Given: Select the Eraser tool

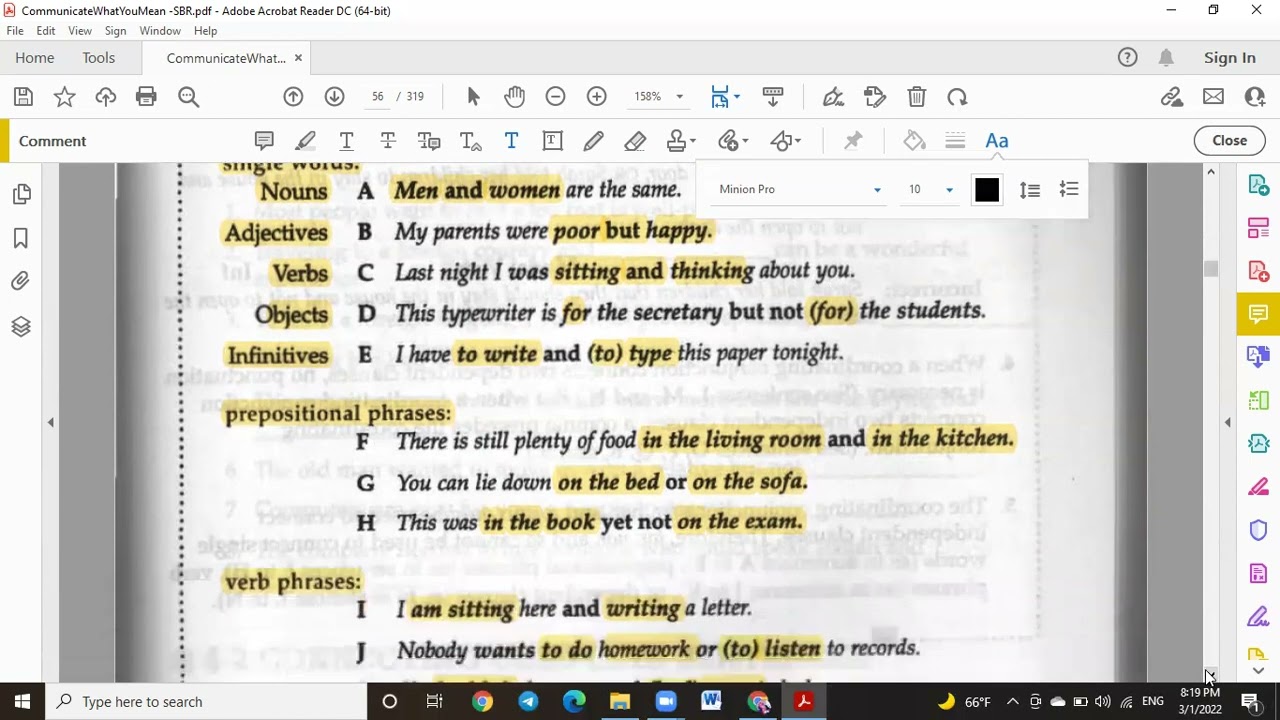Looking at the screenshot, I should [x=635, y=141].
